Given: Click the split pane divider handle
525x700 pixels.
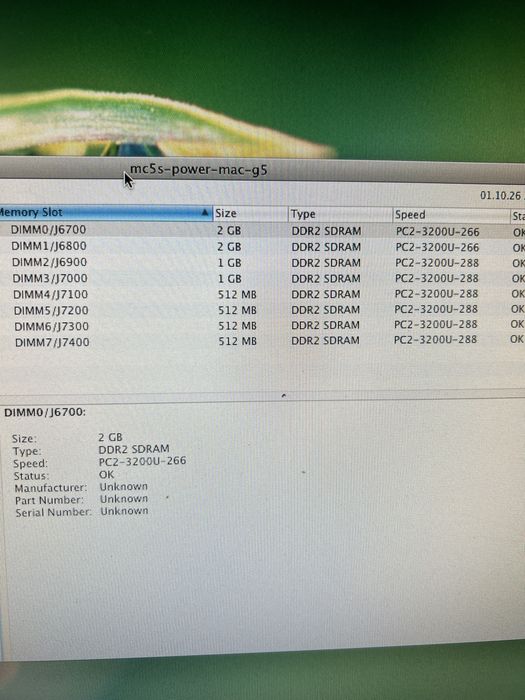Looking at the screenshot, I should (x=284, y=395).
